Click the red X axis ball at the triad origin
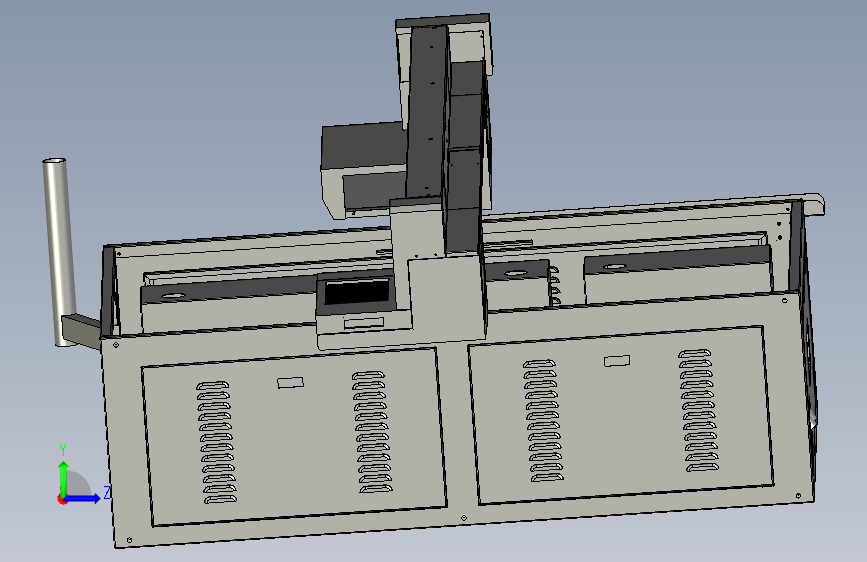The width and height of the screenshot is (867, 562). [x=62, y=499]
